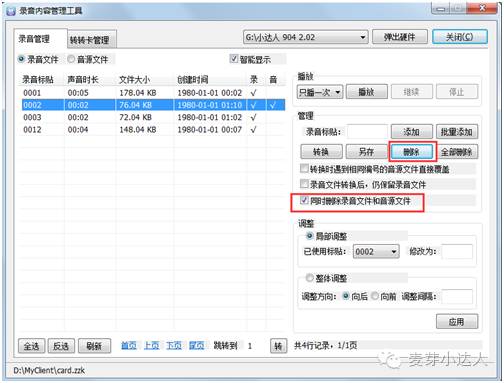The width and height of the screenshot is (504, 383).
Task: Focus the 录音标贴 input field
Action: (x=367, y=132)
